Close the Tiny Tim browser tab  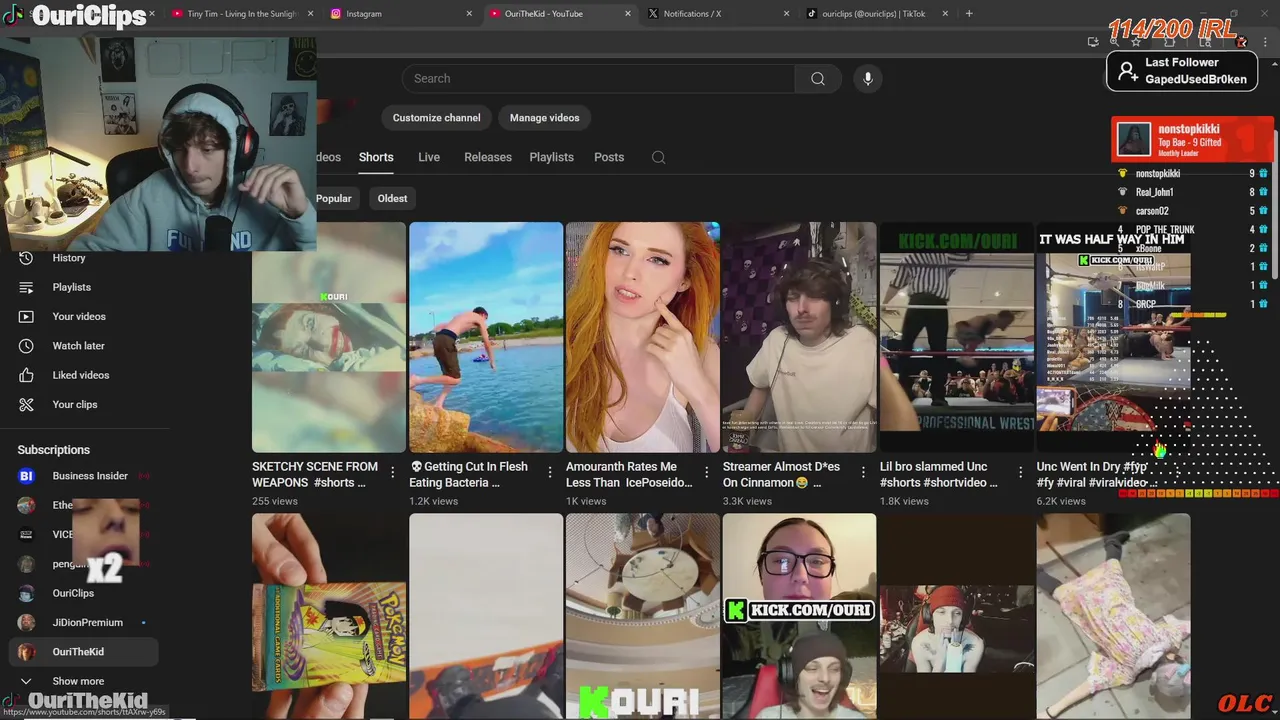click(x=311, y=14)
